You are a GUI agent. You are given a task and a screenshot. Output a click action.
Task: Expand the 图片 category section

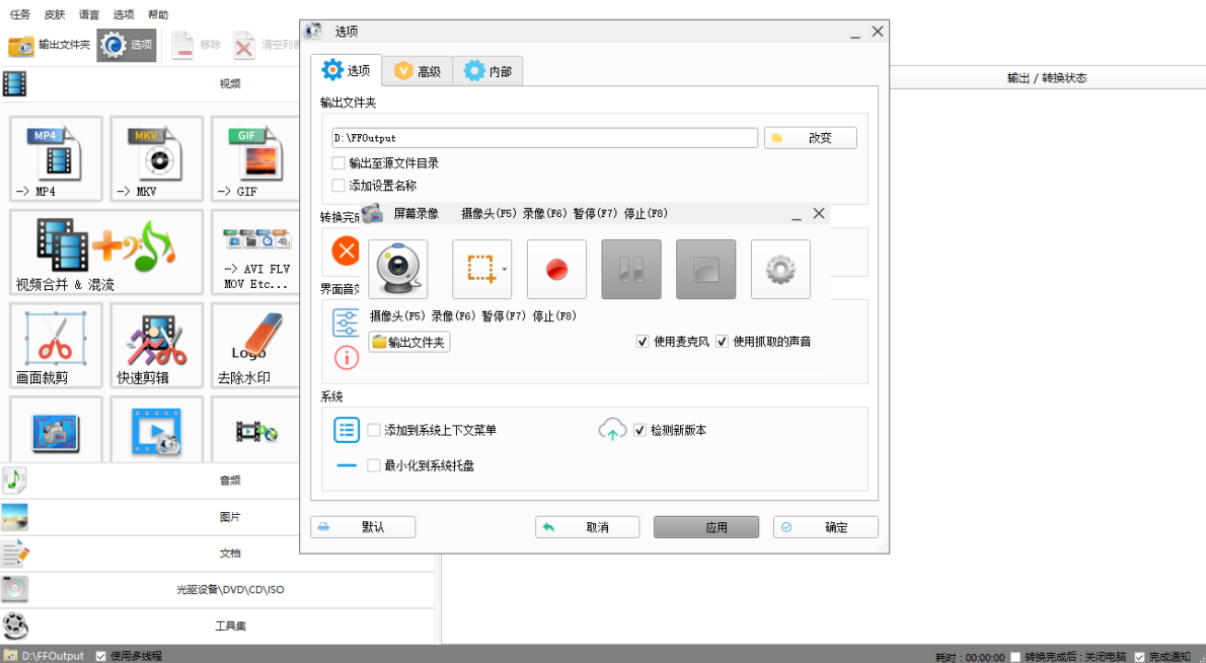point(229,517)
